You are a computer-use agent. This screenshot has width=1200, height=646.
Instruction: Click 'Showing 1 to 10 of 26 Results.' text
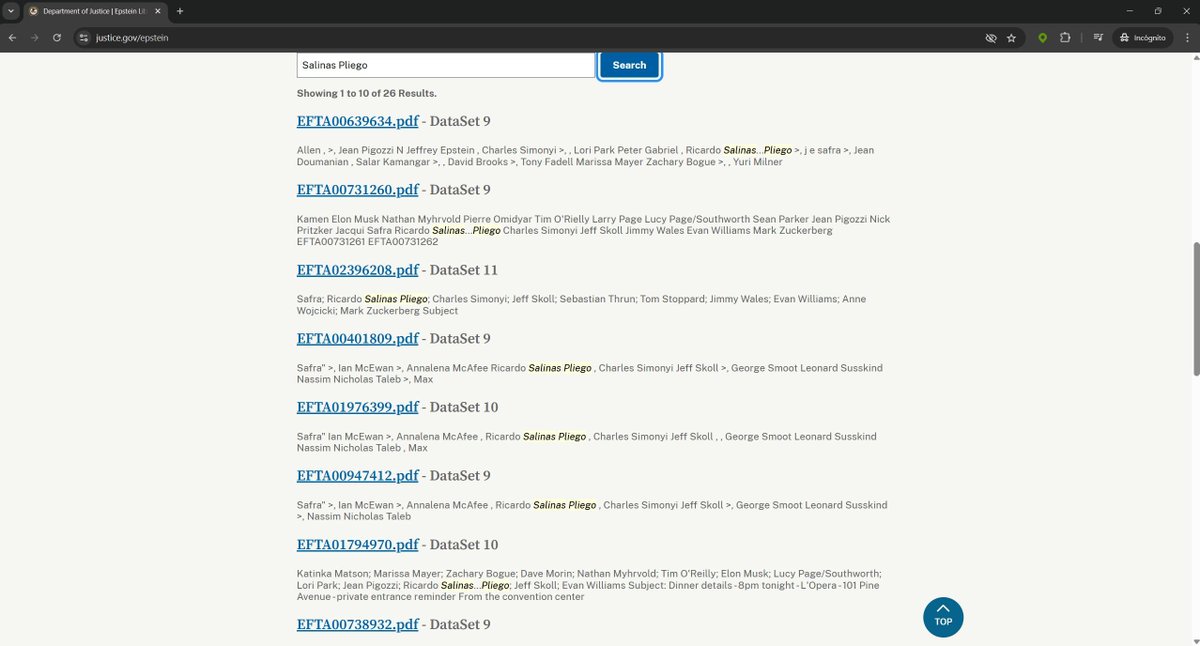(x=366, y=93)
